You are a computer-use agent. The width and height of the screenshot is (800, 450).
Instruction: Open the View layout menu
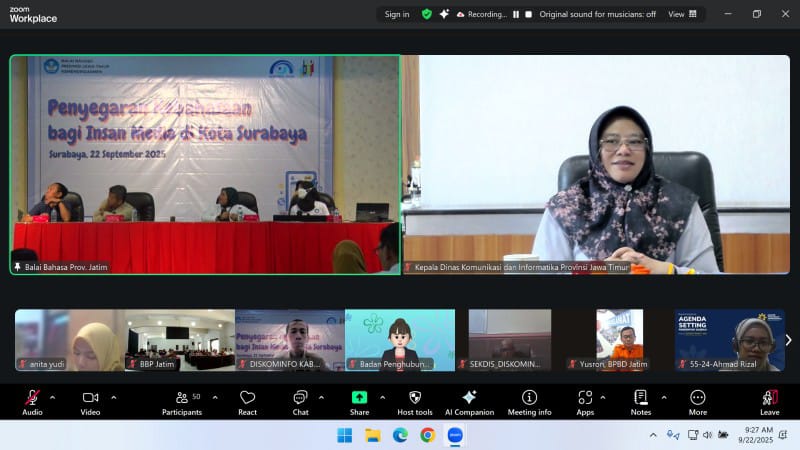pos(681,14)
